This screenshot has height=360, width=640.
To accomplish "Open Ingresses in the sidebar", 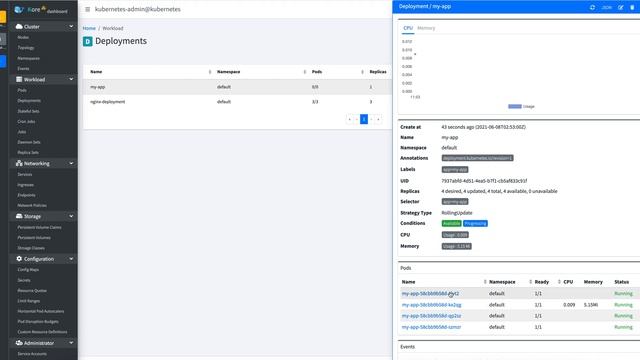I will pos(25,185).
